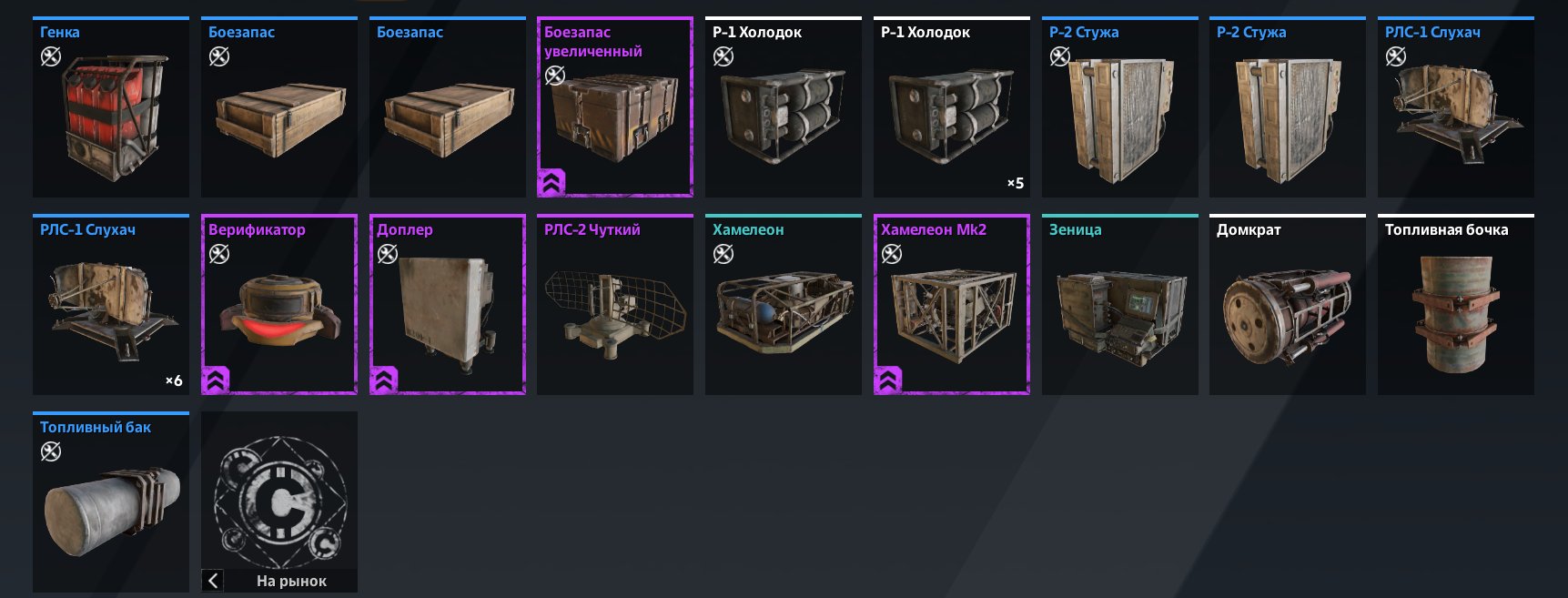Image resolution: width=1568 pixels, height=598 pixels.
Task: Click upgrade chevrons icon on Верификатор
Action: (x=216, y=380)
